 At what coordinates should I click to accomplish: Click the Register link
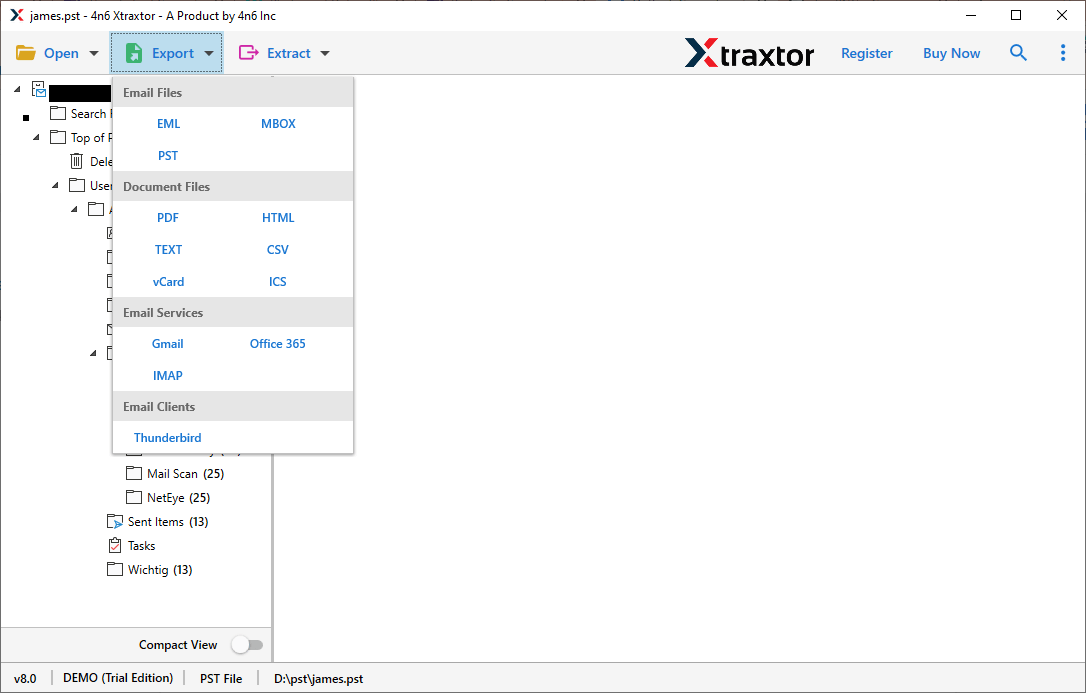866,52
